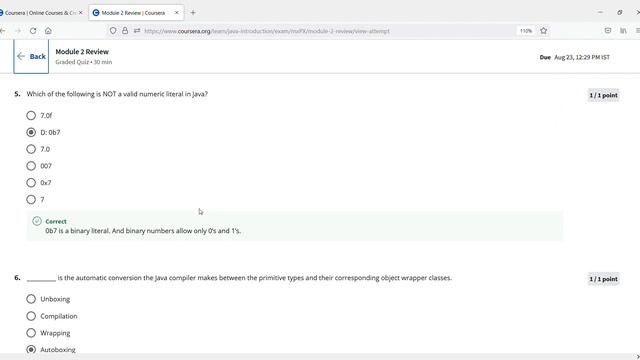Screen dimensions: 640x360
Task: Open a new browser tab
Action: coord(193,13)
